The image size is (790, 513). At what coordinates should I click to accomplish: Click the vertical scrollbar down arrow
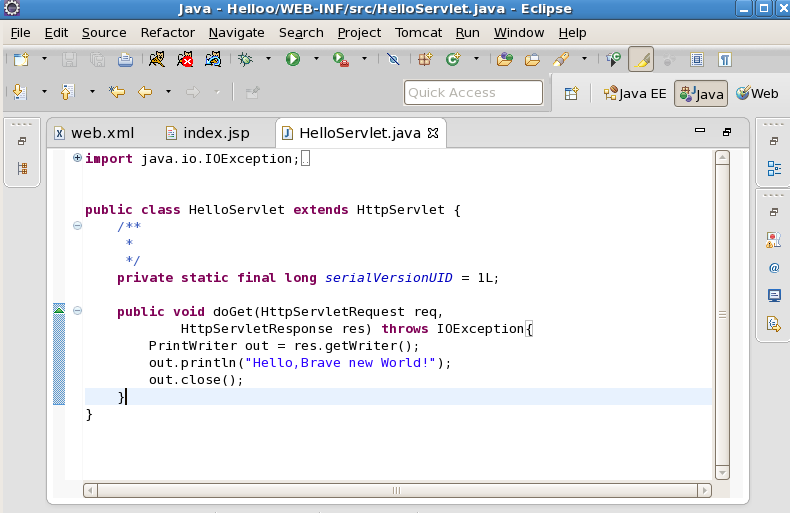click(722, 473)
